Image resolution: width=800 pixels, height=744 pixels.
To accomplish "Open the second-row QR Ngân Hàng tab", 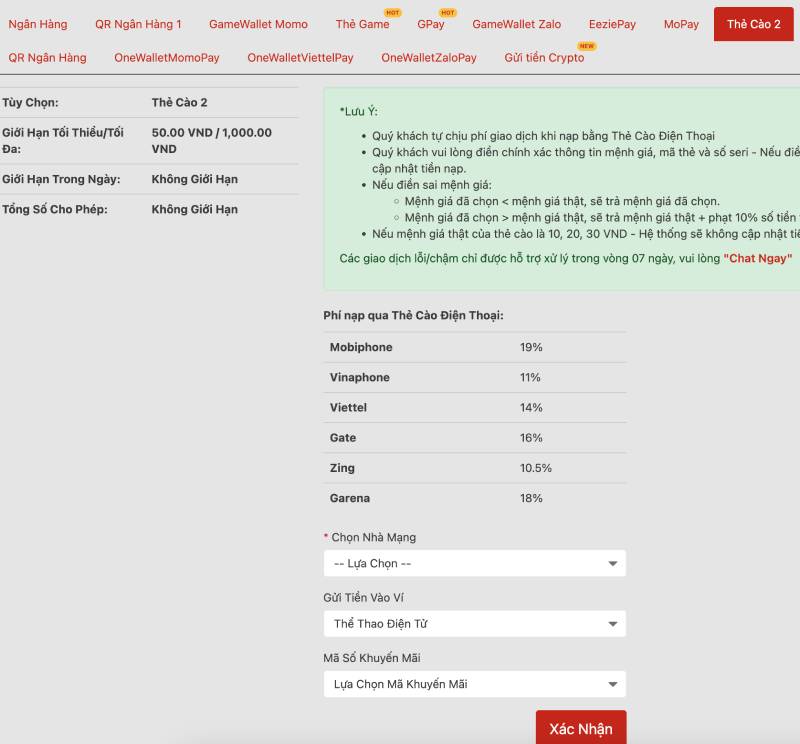I will [47, 58].
